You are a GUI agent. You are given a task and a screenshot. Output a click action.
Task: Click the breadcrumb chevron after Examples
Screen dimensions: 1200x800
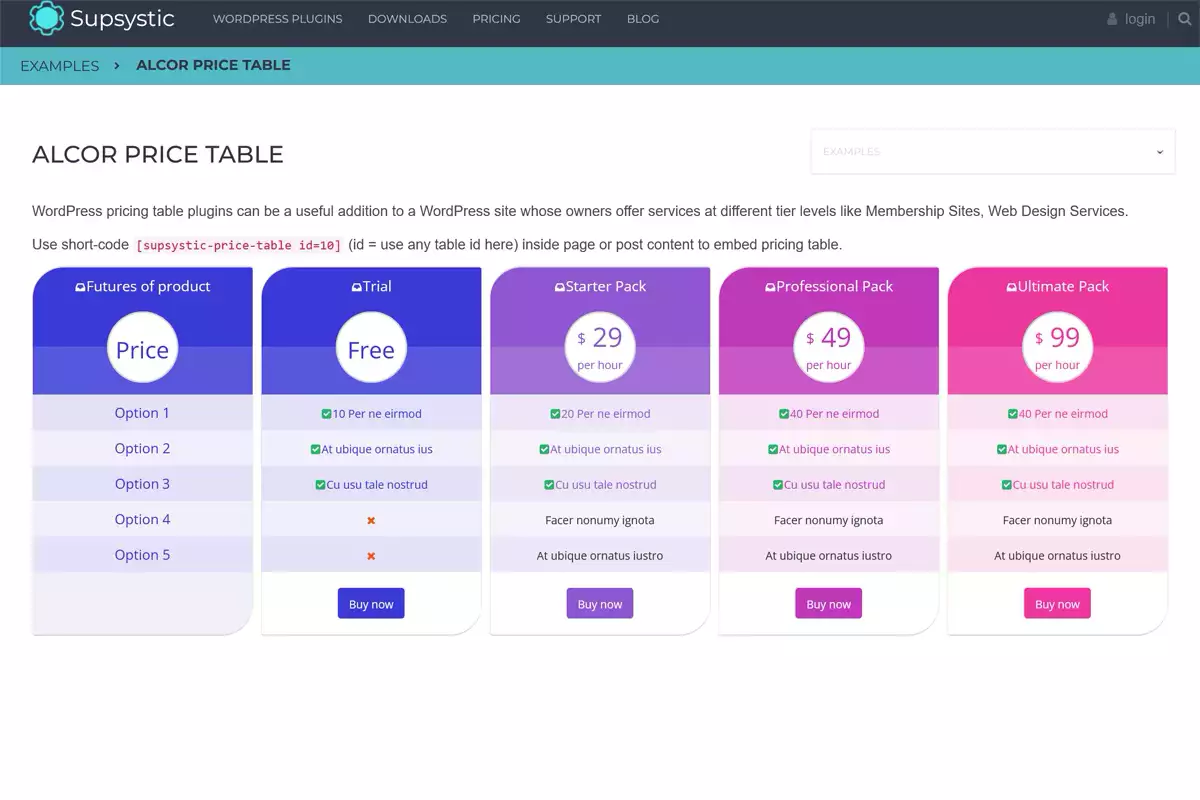pos(117,65)
